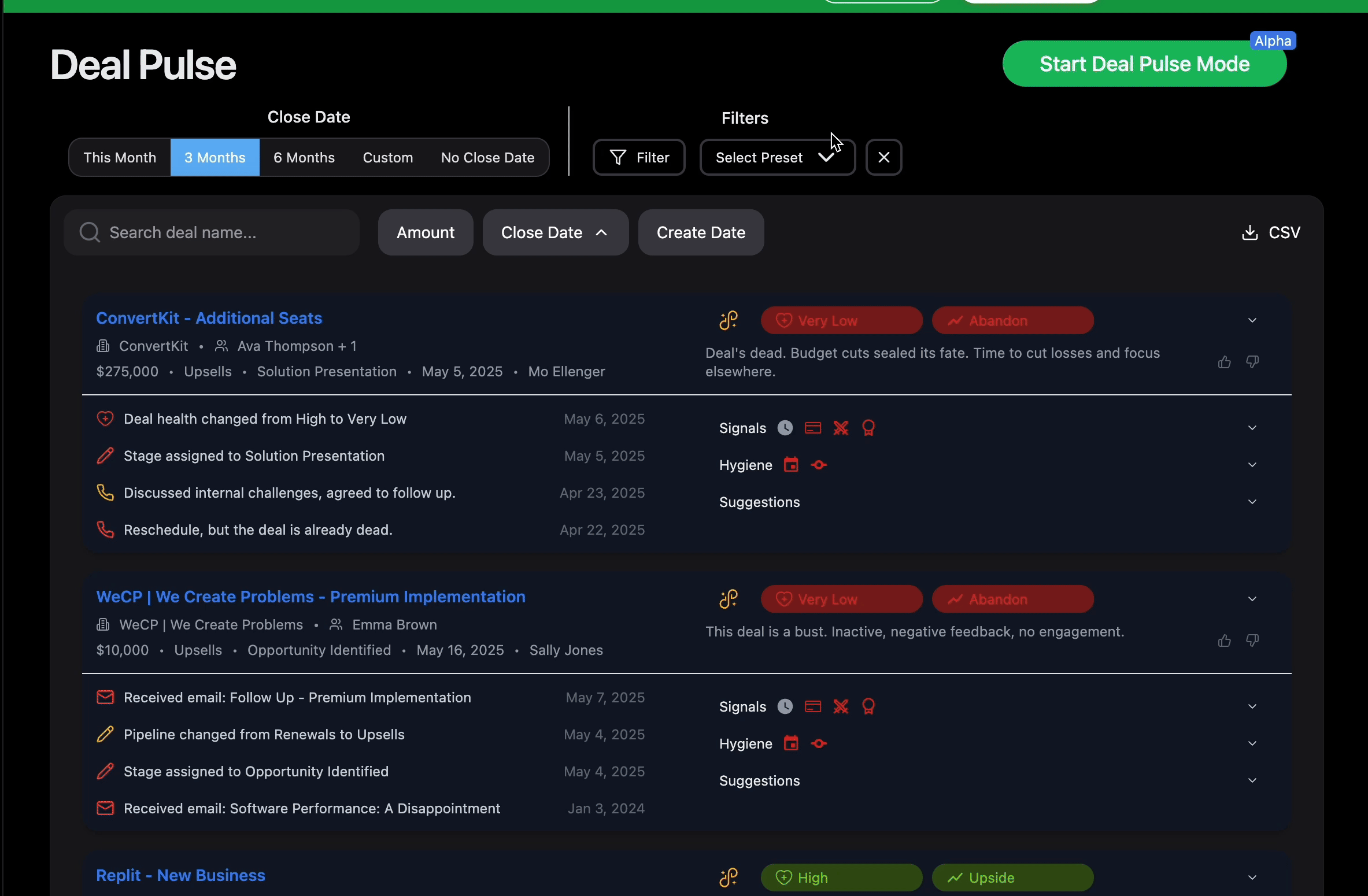The width and height of the screenshot is (1368, 896).
Task: Expand Suggestions section for WeCP
Action: tap(1252, 780)
